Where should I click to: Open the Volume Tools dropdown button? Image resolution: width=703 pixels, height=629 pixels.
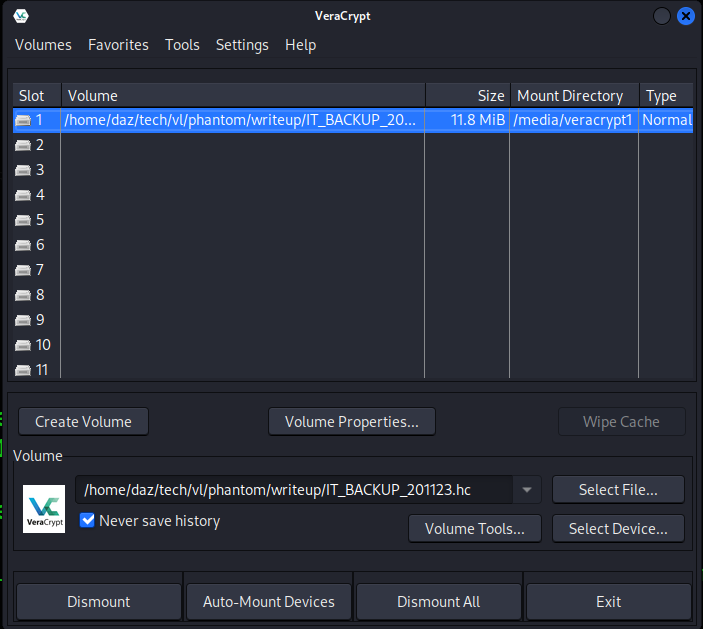tap(474, 529)
